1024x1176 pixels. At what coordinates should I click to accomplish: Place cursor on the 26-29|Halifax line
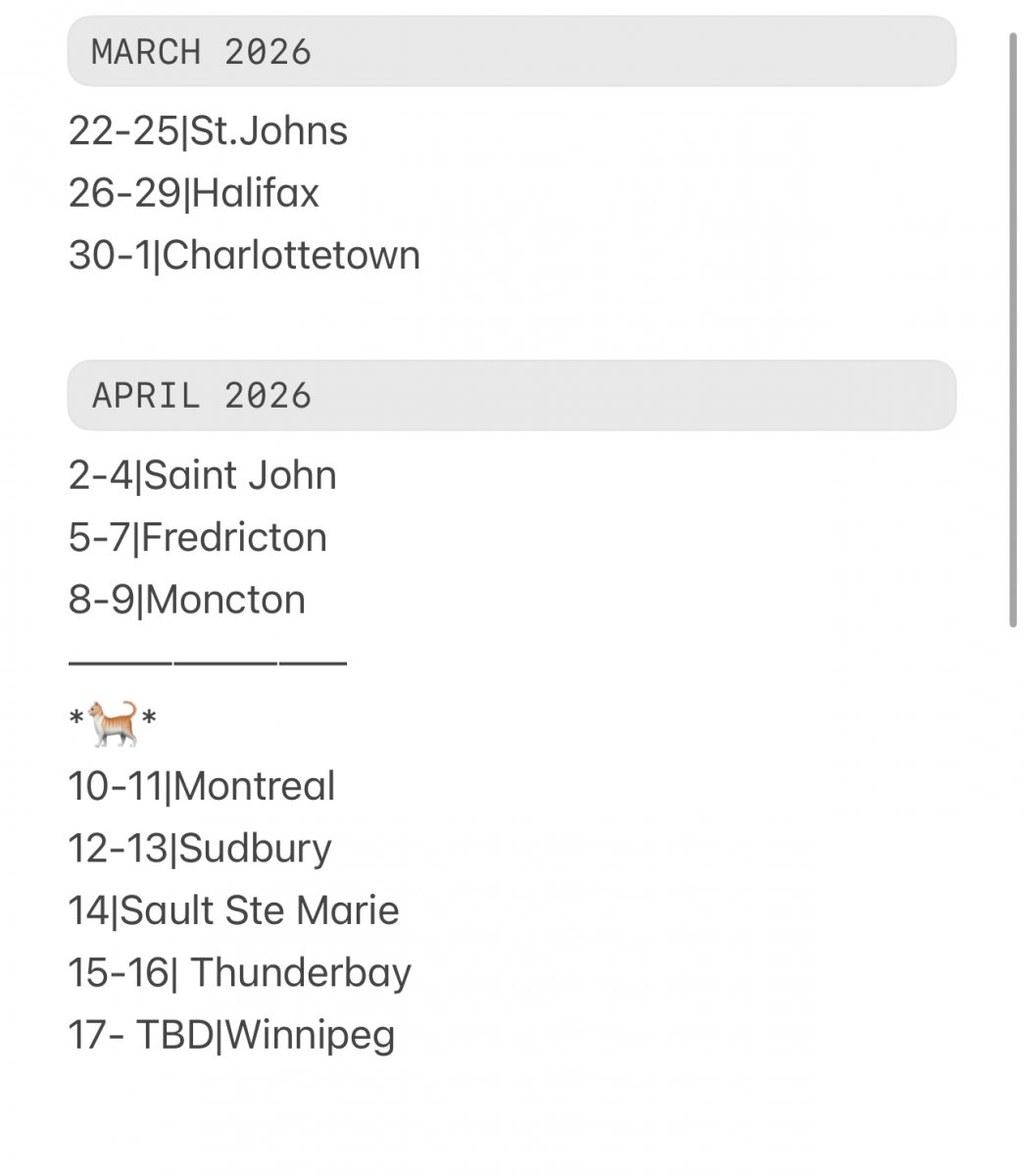(194, 193)
